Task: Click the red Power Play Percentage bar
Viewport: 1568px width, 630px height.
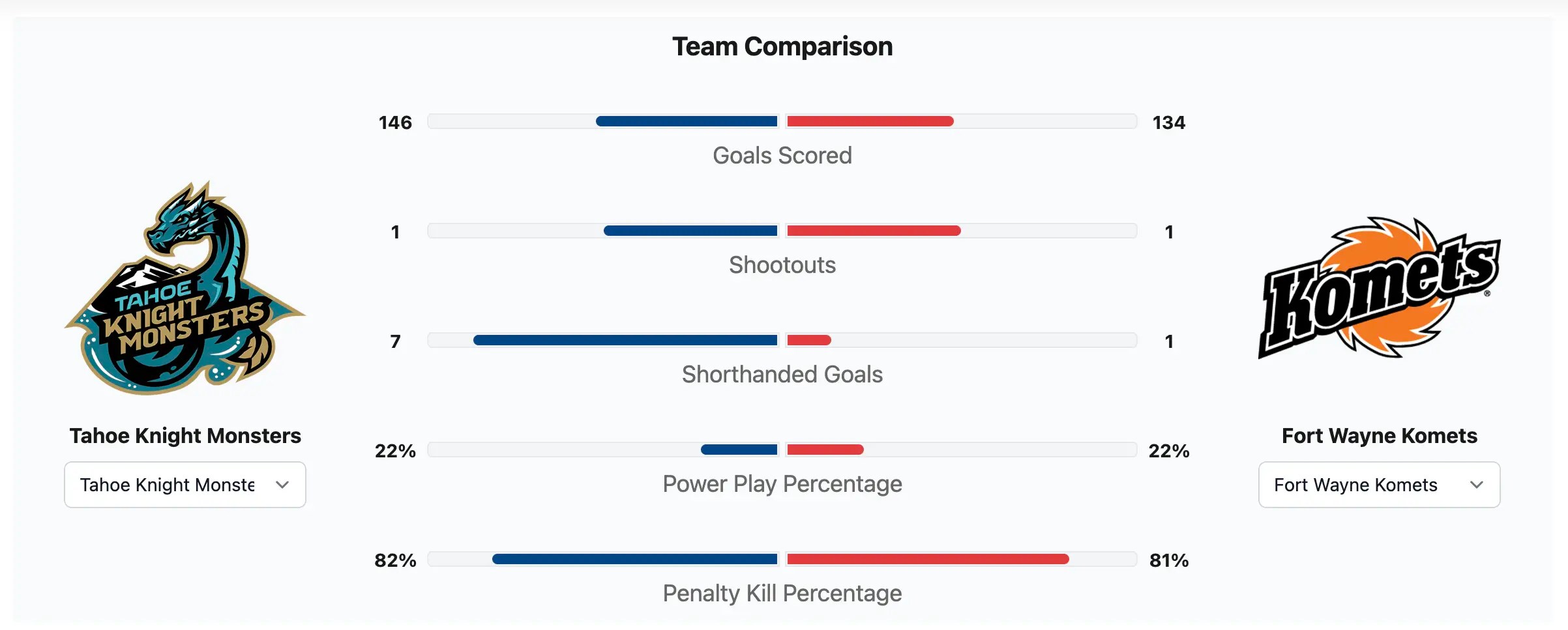Action: pos(825,450)
